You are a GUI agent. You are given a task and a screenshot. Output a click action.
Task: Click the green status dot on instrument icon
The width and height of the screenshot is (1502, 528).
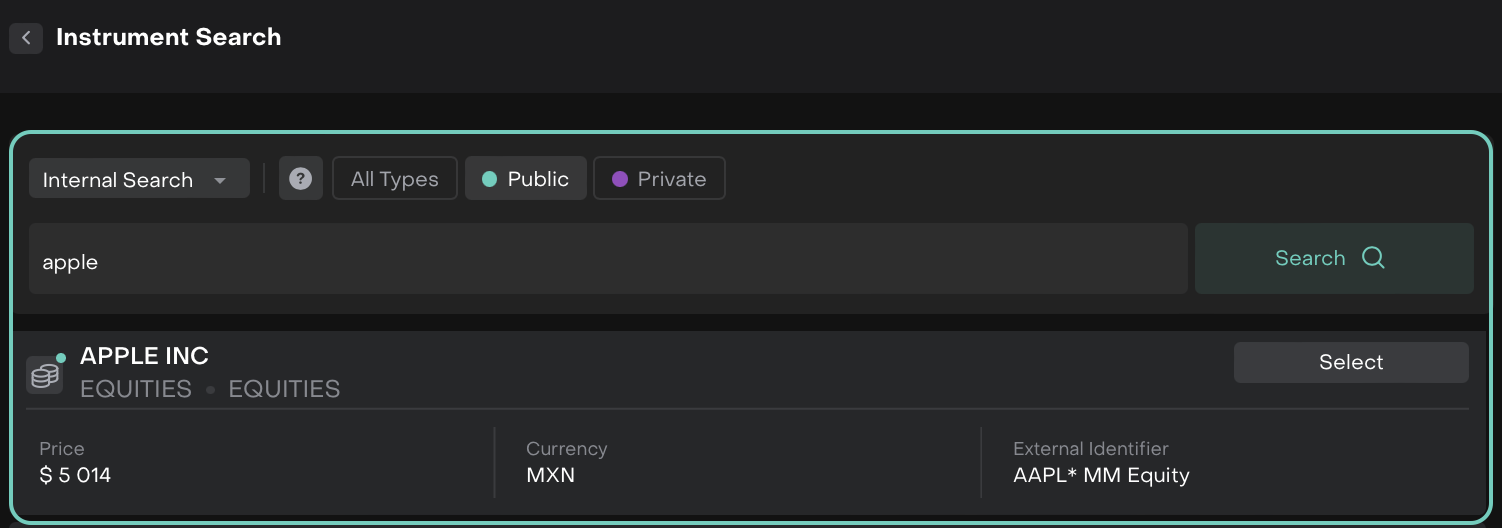61,357
